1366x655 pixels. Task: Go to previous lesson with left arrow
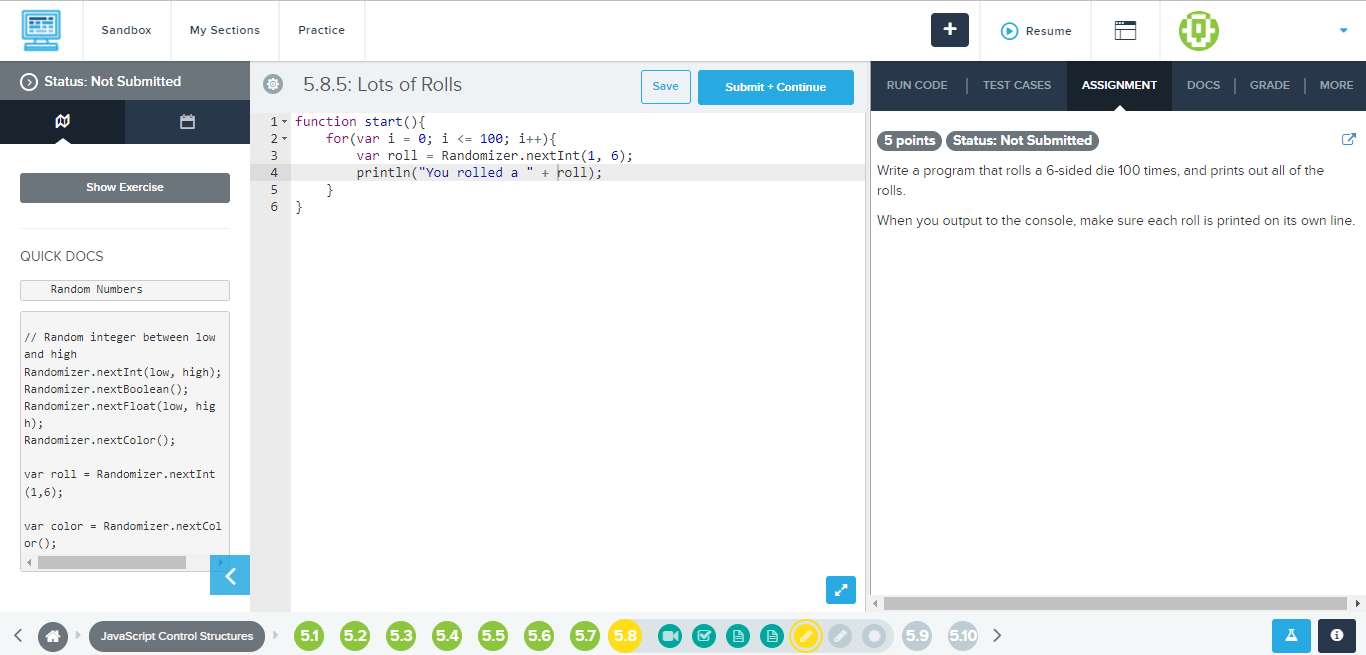pos(18,636)
